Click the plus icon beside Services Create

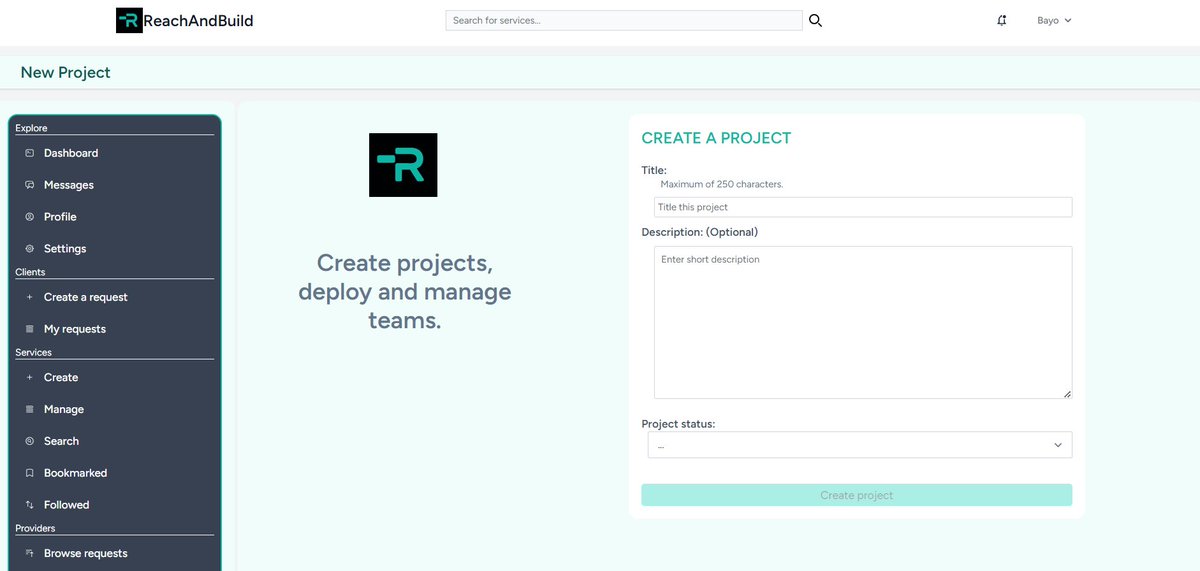point(29,377)
